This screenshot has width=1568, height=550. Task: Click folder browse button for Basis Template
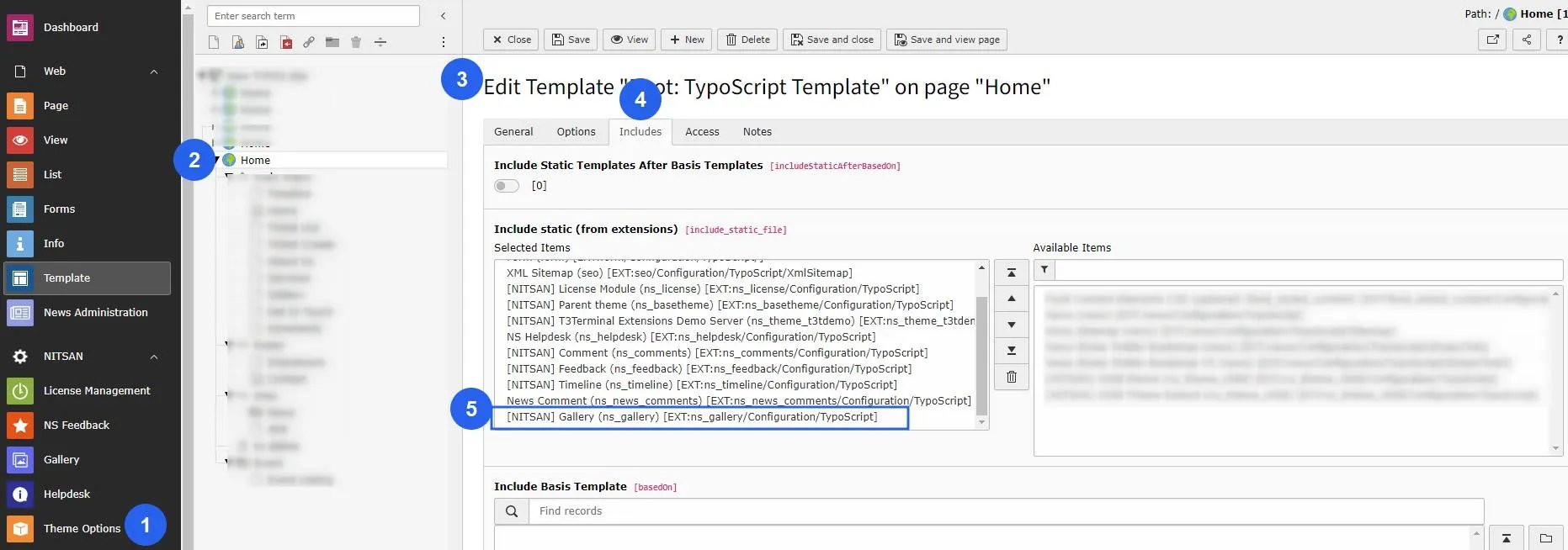tap(1546, 538)
